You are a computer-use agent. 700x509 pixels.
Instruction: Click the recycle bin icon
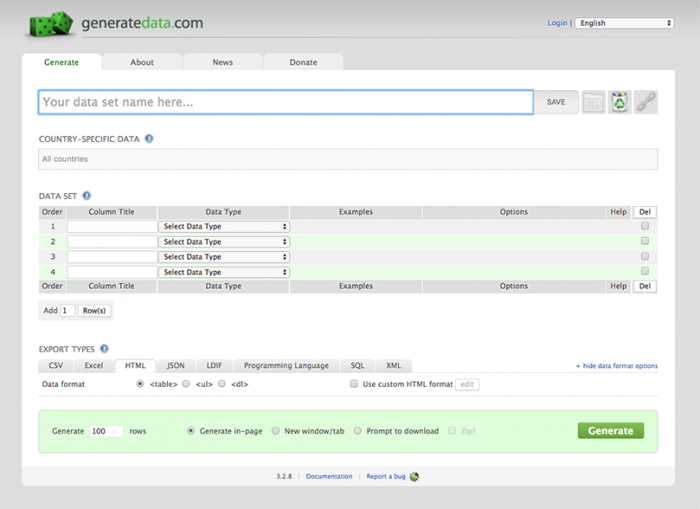coord(619,102)
